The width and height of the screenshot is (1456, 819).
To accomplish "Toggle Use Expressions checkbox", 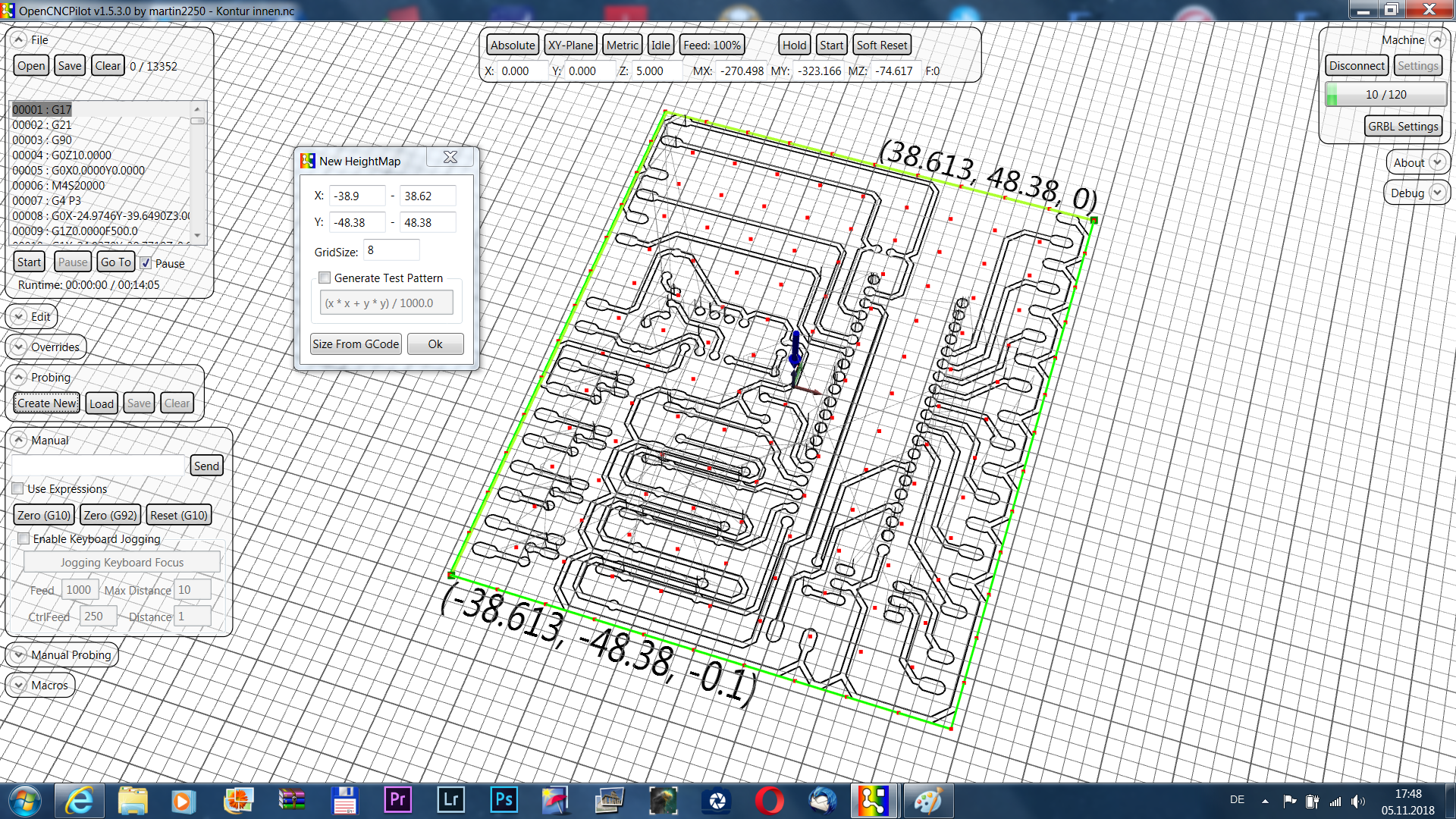I will coord(20,488).
